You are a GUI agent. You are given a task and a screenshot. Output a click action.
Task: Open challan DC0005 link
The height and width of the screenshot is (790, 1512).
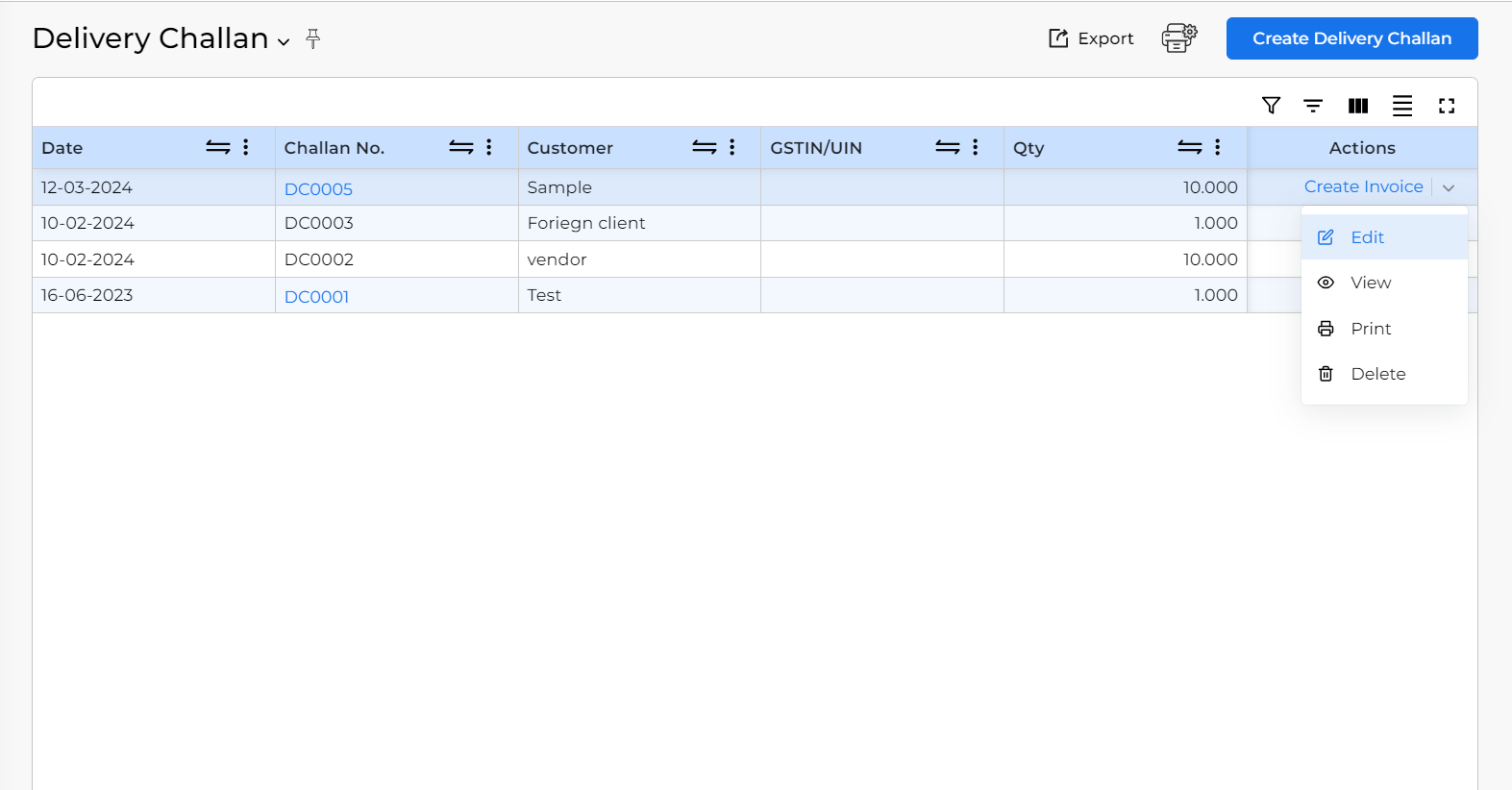point(318,189)
